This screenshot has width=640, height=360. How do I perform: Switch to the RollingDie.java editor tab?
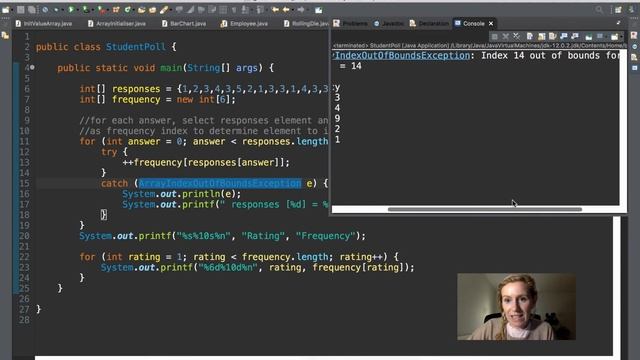[306, 24]
